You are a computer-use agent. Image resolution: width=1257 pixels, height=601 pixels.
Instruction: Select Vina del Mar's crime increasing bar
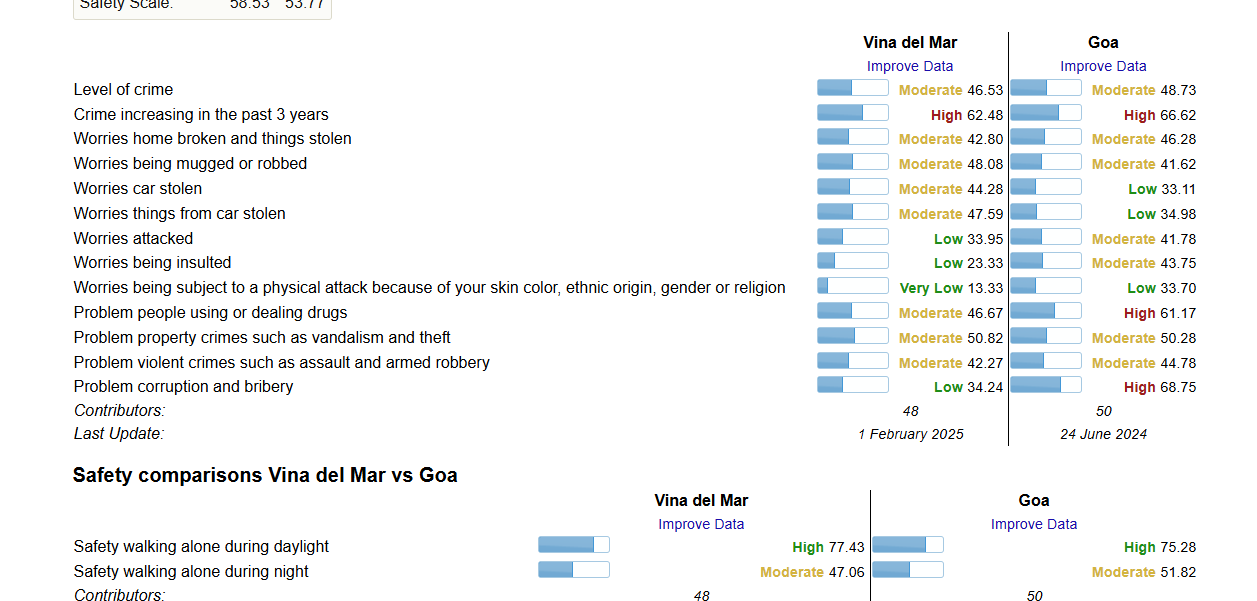(852, 113)
